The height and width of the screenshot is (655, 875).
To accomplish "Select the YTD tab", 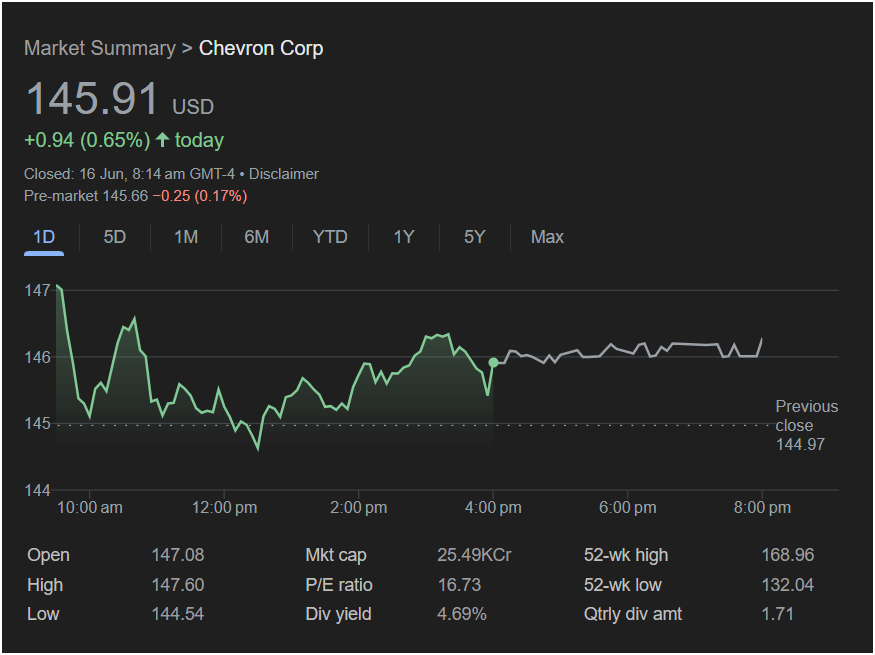I will [330, 237].
